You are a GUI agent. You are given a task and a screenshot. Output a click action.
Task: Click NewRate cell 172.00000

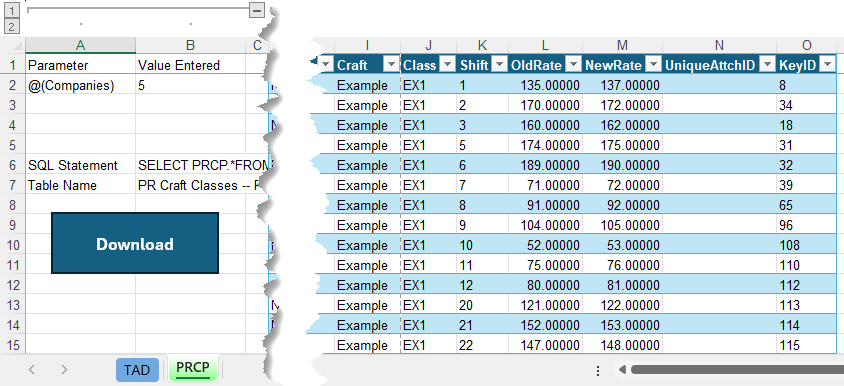(x=622, y=105)
